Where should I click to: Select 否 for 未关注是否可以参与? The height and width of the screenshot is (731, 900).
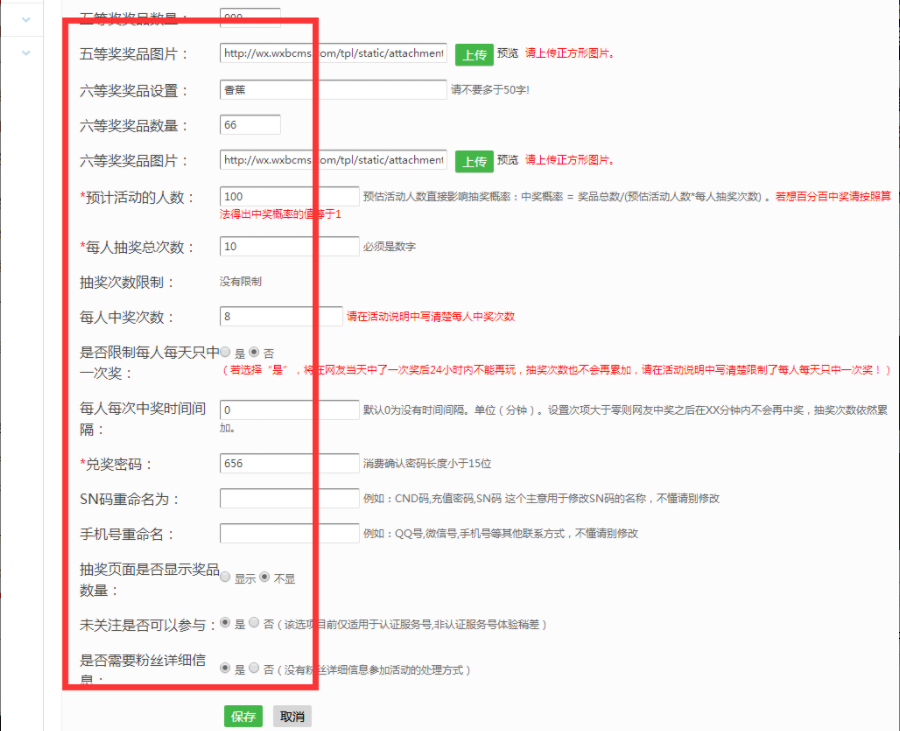[x=254, y=622]
